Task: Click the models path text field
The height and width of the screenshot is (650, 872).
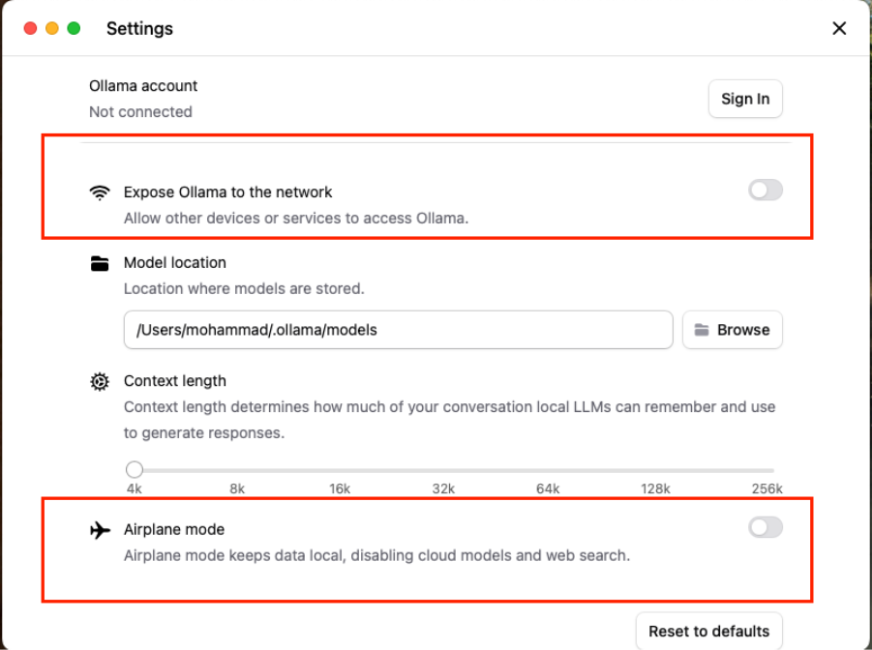Action: pos(398,330)
